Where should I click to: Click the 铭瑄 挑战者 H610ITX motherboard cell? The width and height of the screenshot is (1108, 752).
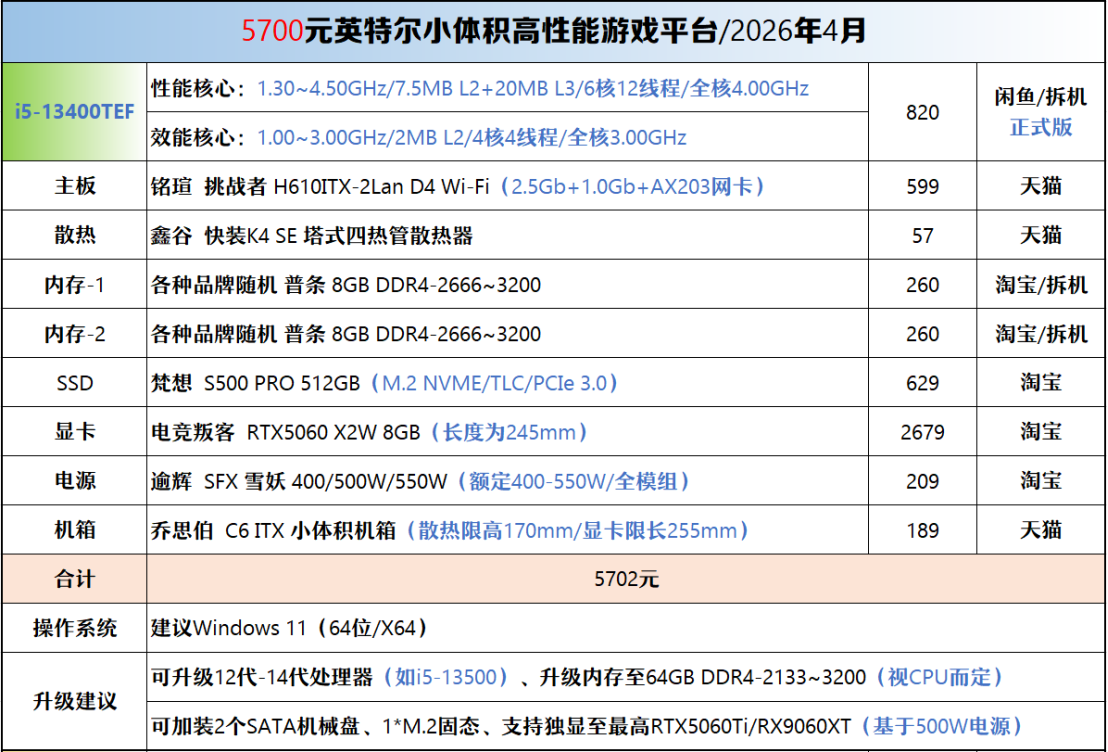click(507, 186)
